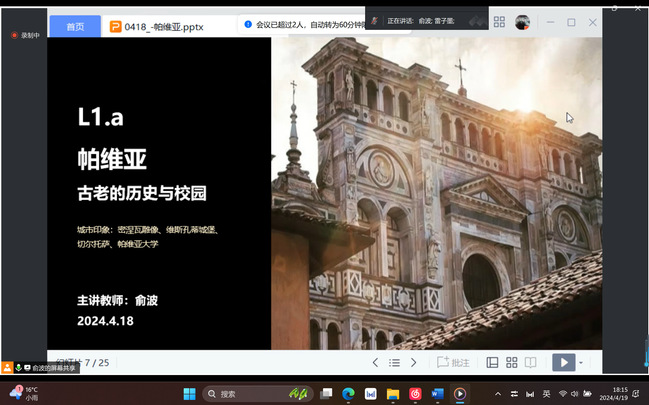Toggle the 英 input language indicator
This screenshot has height=405, width=649.
546,394
